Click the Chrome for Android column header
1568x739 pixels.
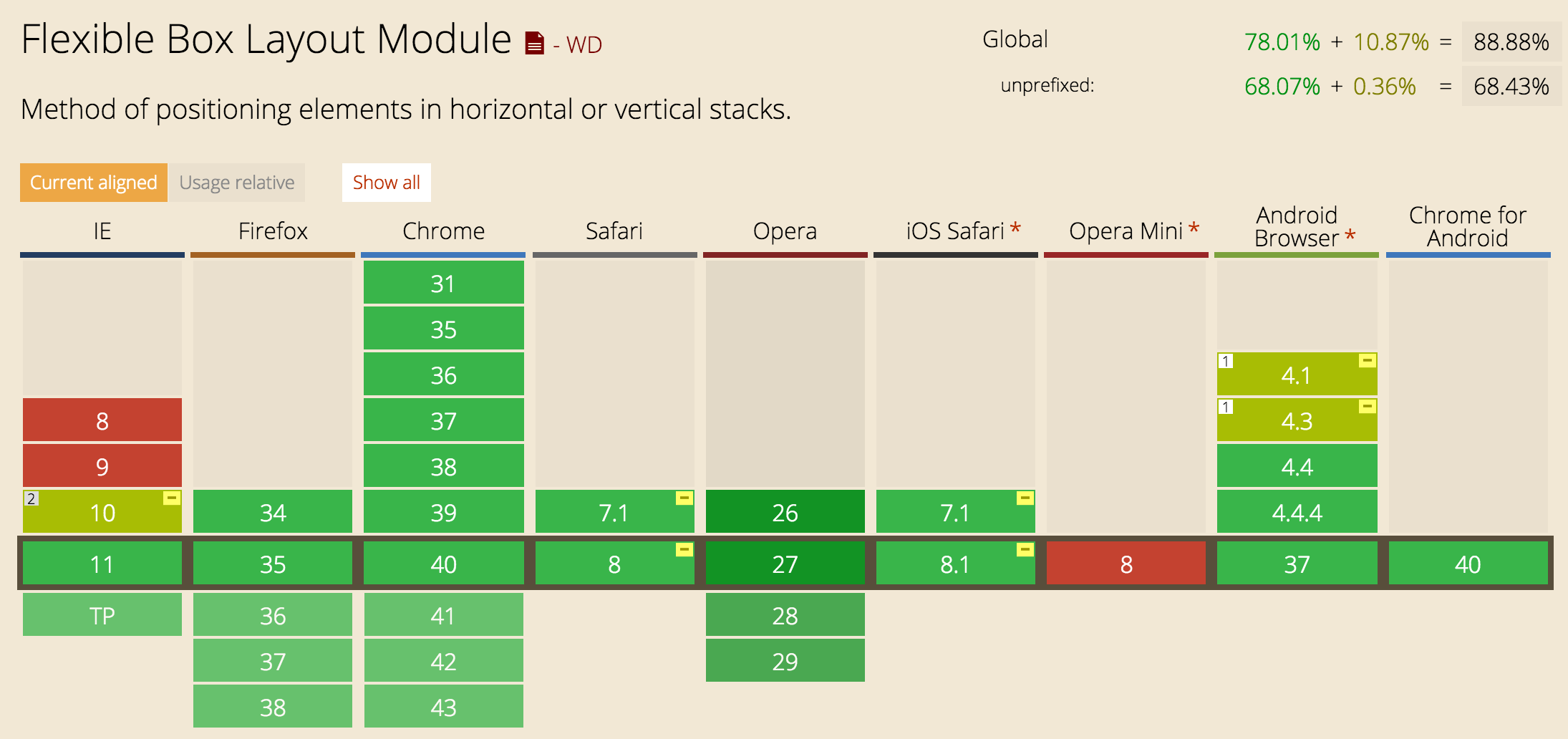pos(1468,226)
